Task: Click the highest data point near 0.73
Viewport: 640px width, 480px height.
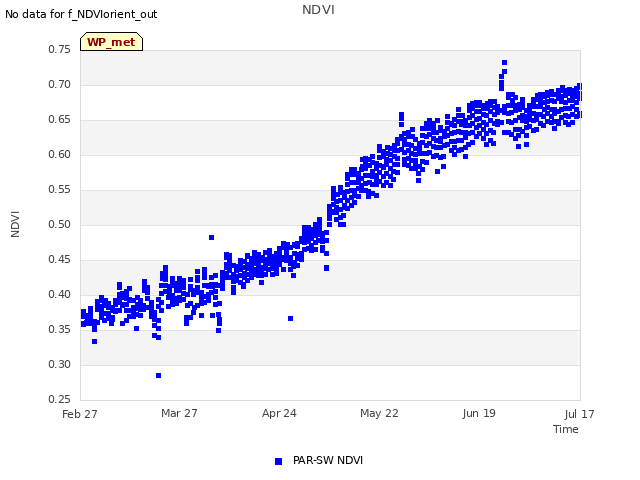Action: (504, 62)
